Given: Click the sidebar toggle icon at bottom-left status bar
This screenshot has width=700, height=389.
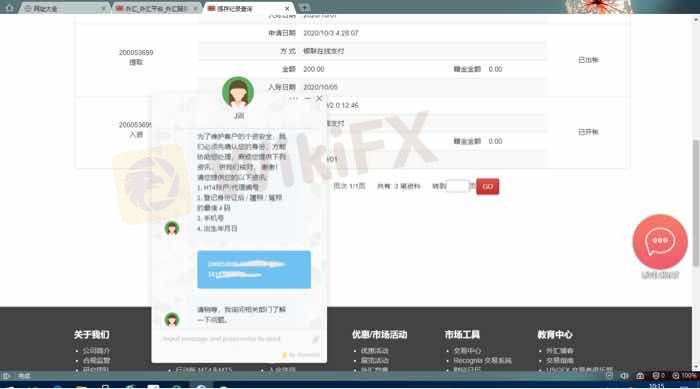Looking at the screenshot, I should point(6,376).
